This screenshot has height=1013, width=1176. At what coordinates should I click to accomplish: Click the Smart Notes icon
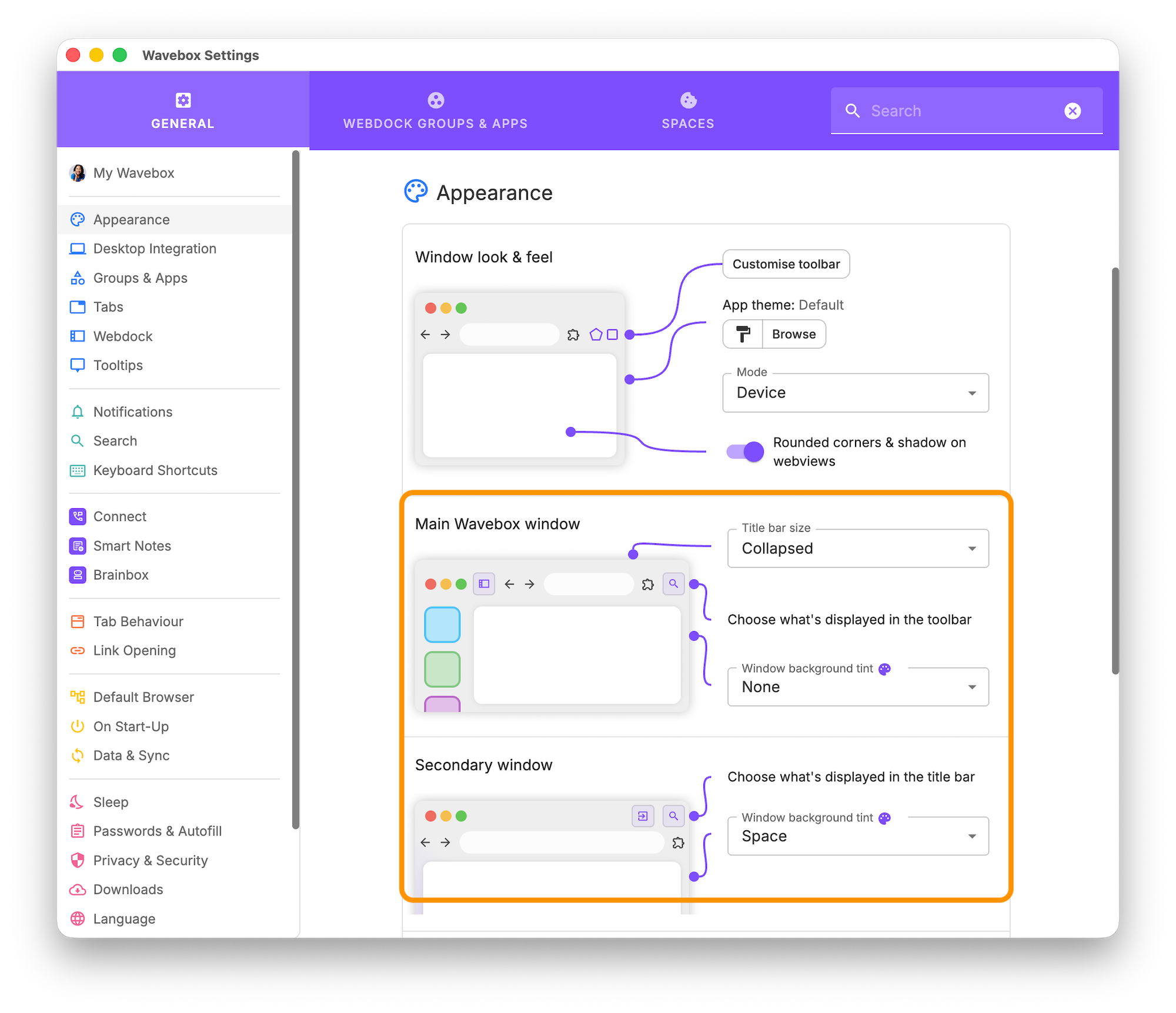click(78, 546)
